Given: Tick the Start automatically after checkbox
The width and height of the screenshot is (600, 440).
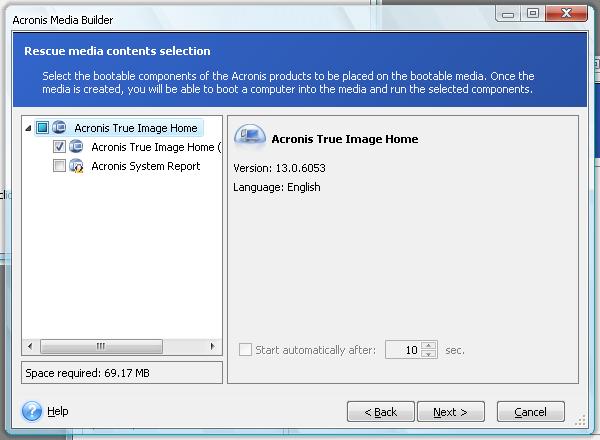Looking at the screenshot, I should coord(245,350).
